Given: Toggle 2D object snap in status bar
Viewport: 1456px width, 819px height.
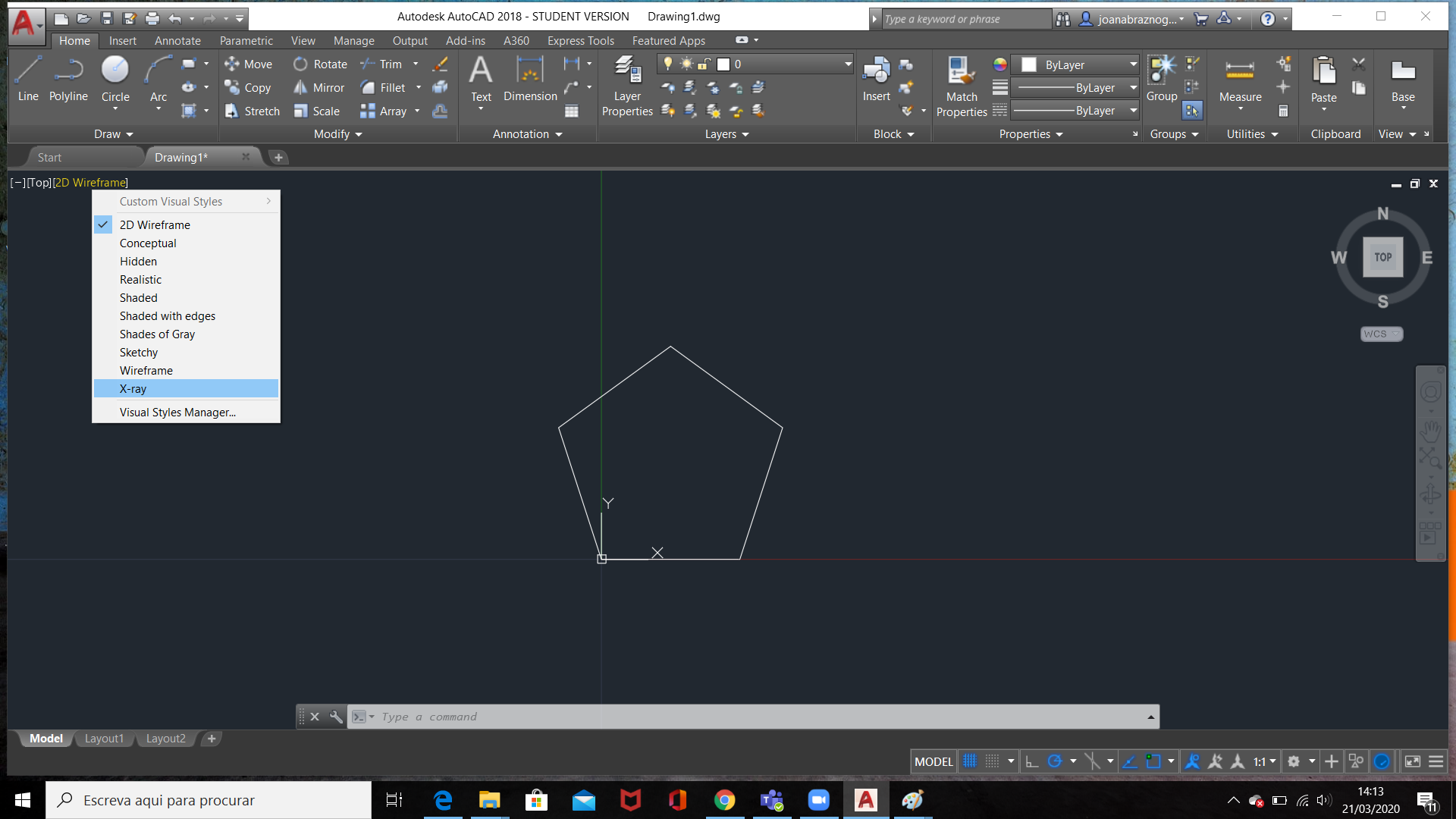Looking at the screenshot, I should 1153,761.
